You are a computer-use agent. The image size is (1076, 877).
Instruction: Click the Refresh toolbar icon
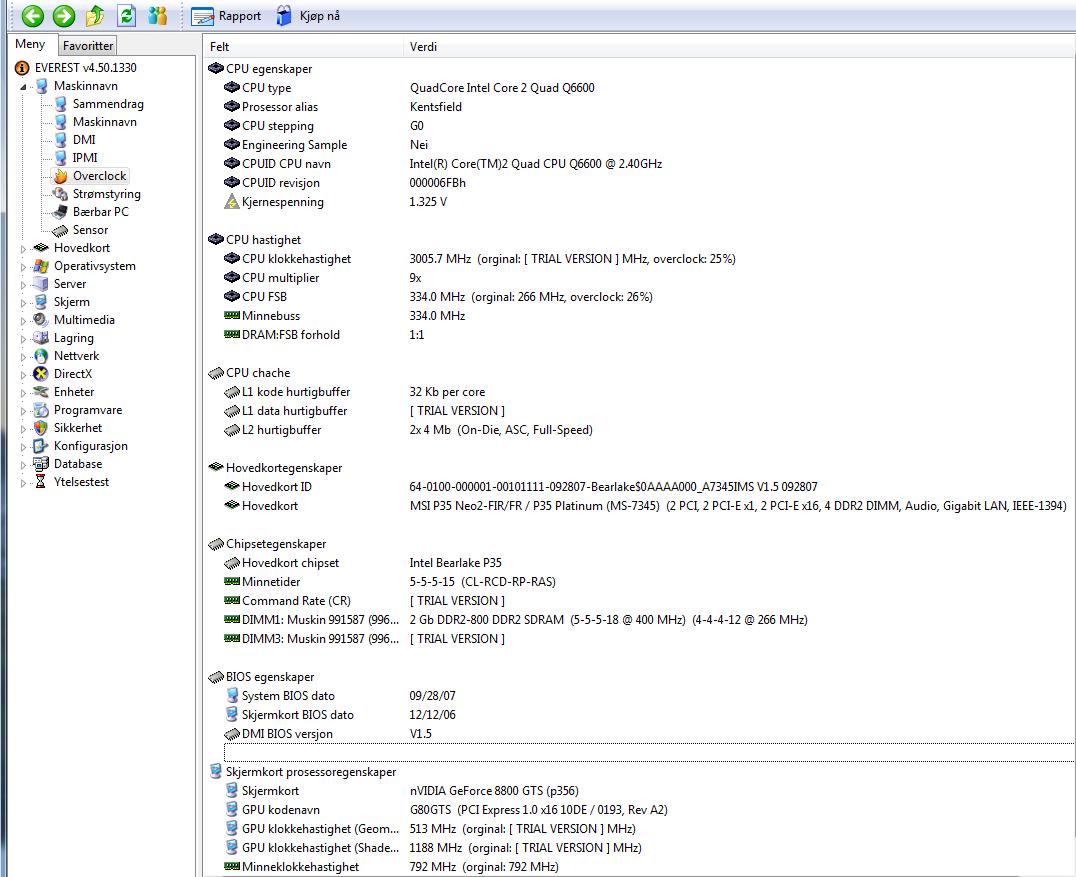[x=126, y=16]
